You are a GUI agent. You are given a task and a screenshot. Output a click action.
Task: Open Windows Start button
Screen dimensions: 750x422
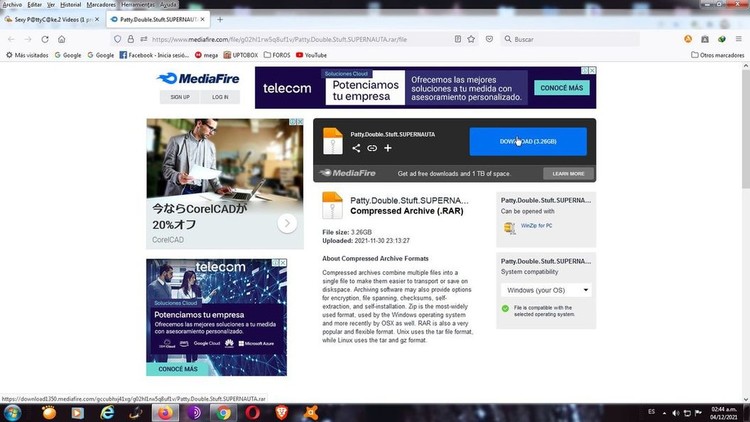point(12,412)
